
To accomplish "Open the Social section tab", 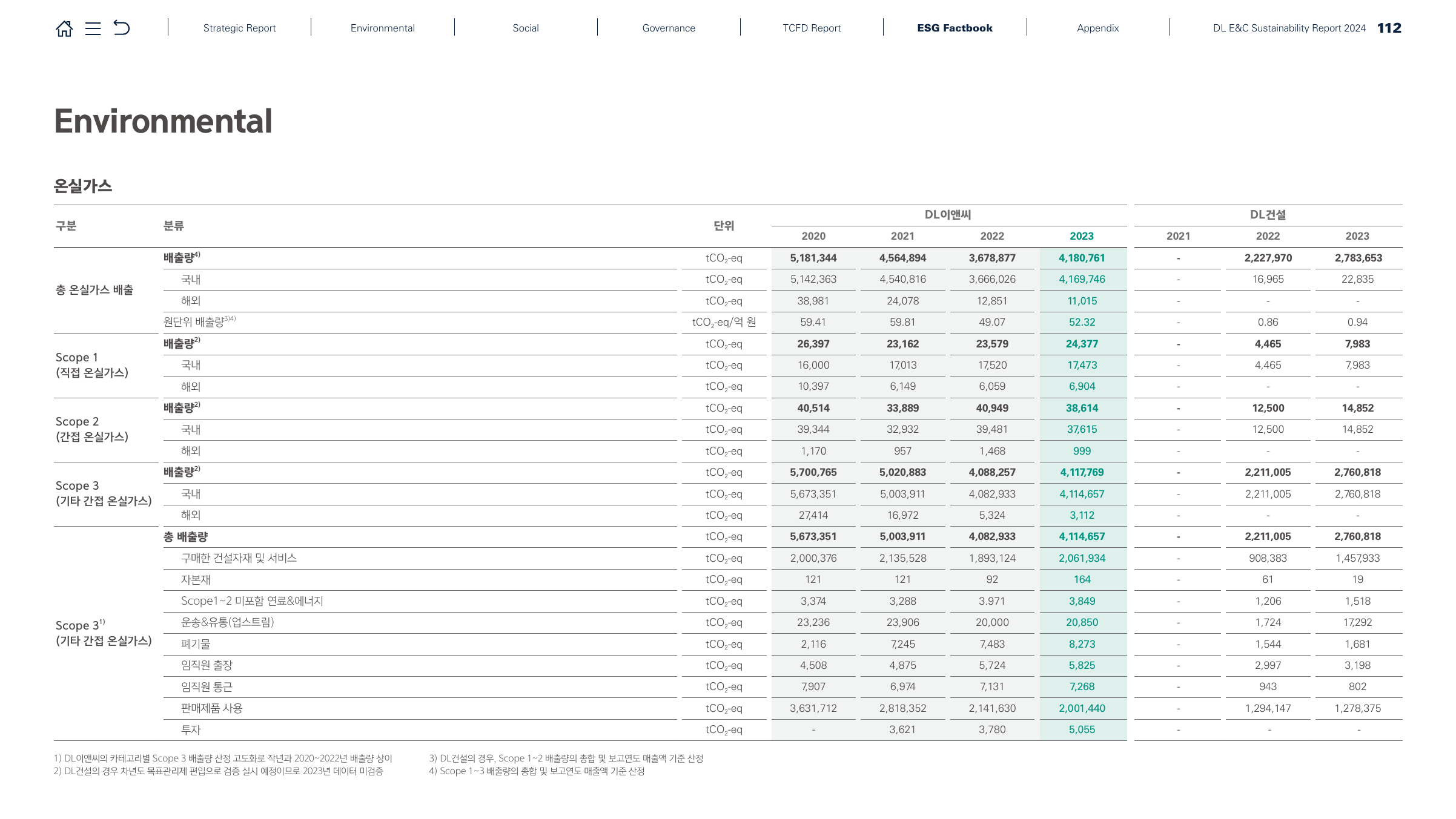I will 525,28.
